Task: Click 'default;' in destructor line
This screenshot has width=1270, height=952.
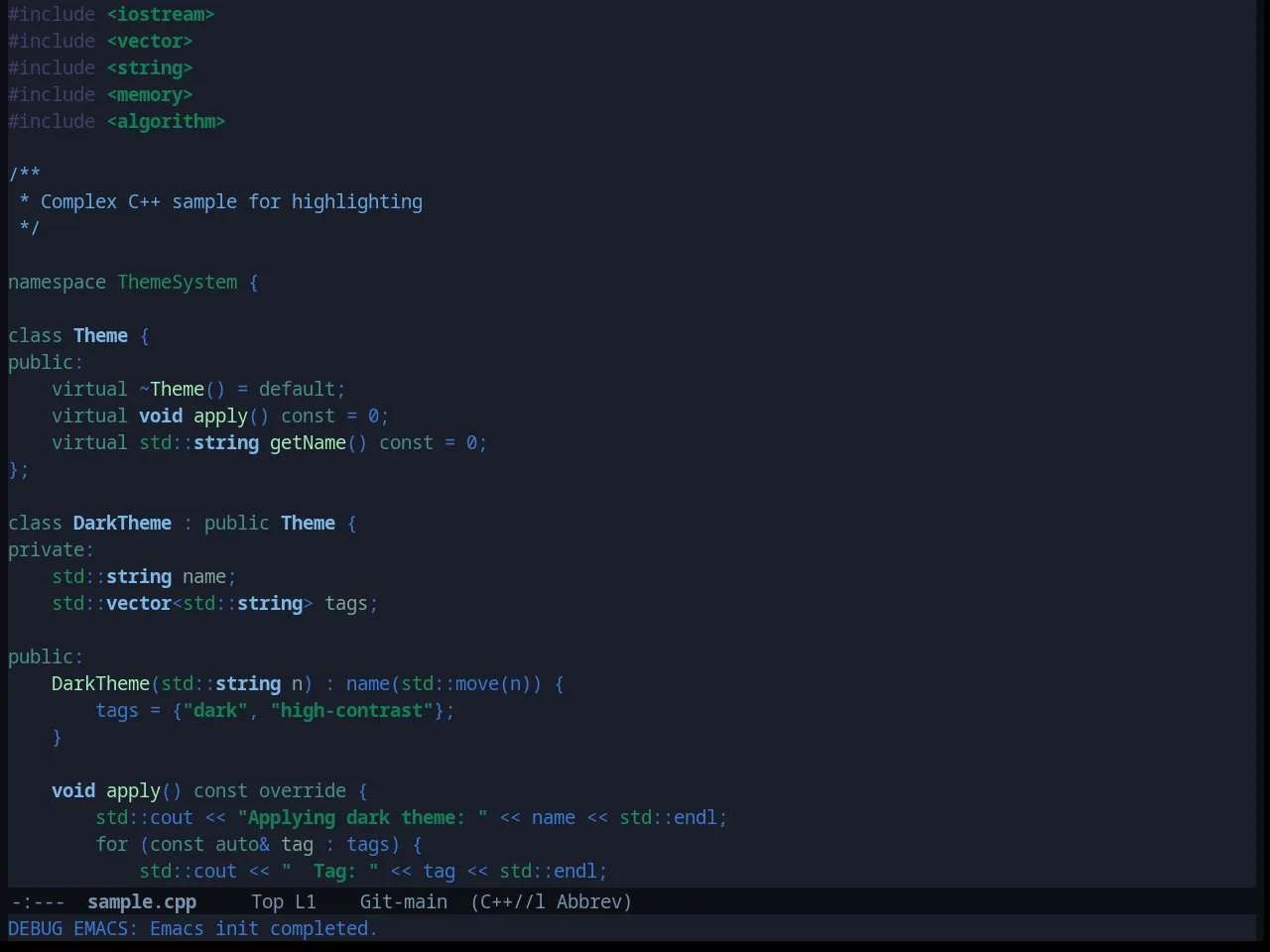Action: pyautogui.click(x=303, y=389)
